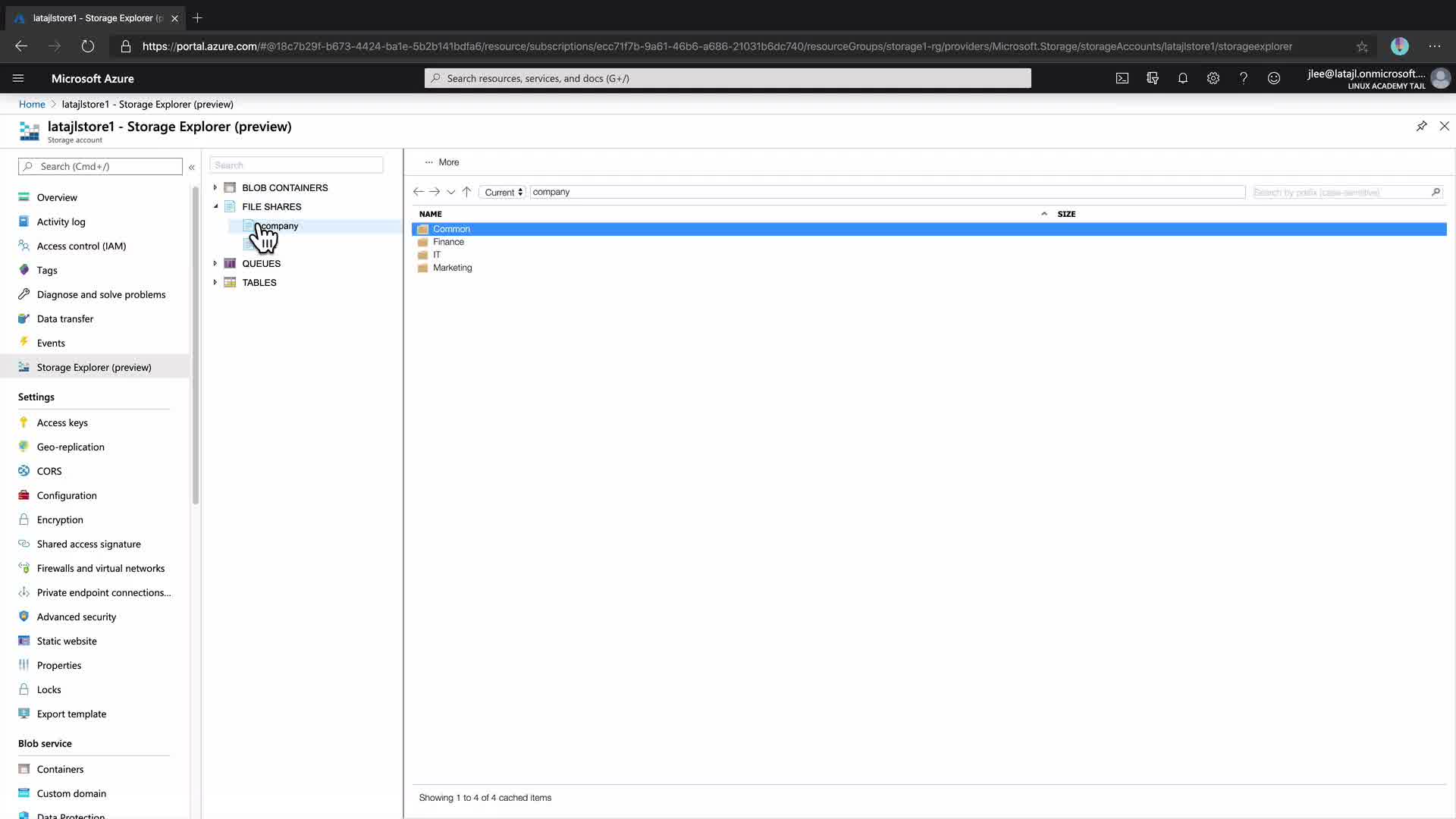
Task: Collapse the FILE SHARES tree node
Action: pos(215,206)
